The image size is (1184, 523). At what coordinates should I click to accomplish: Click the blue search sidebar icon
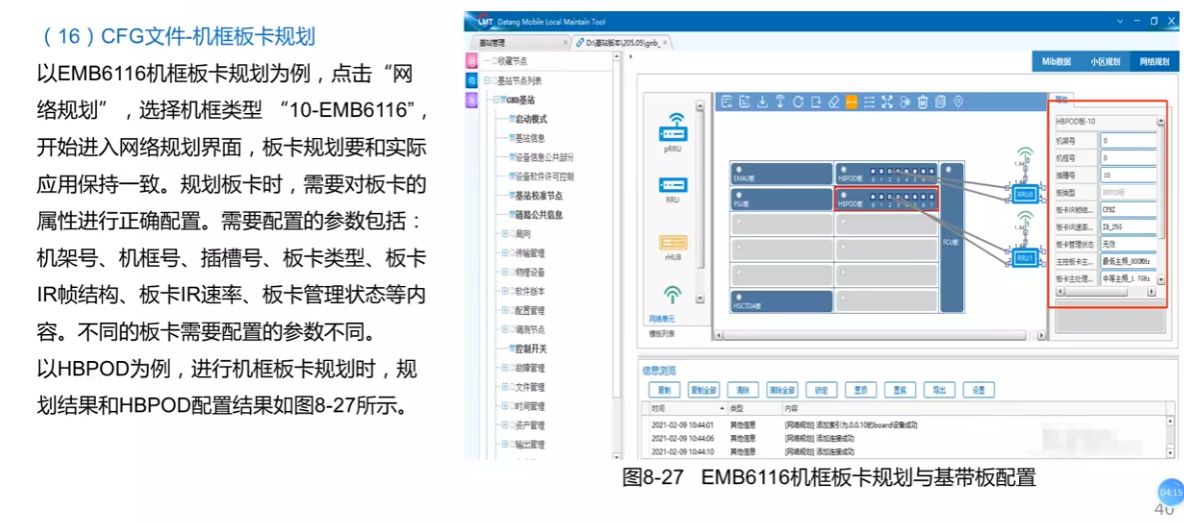[x=473, y=80]
